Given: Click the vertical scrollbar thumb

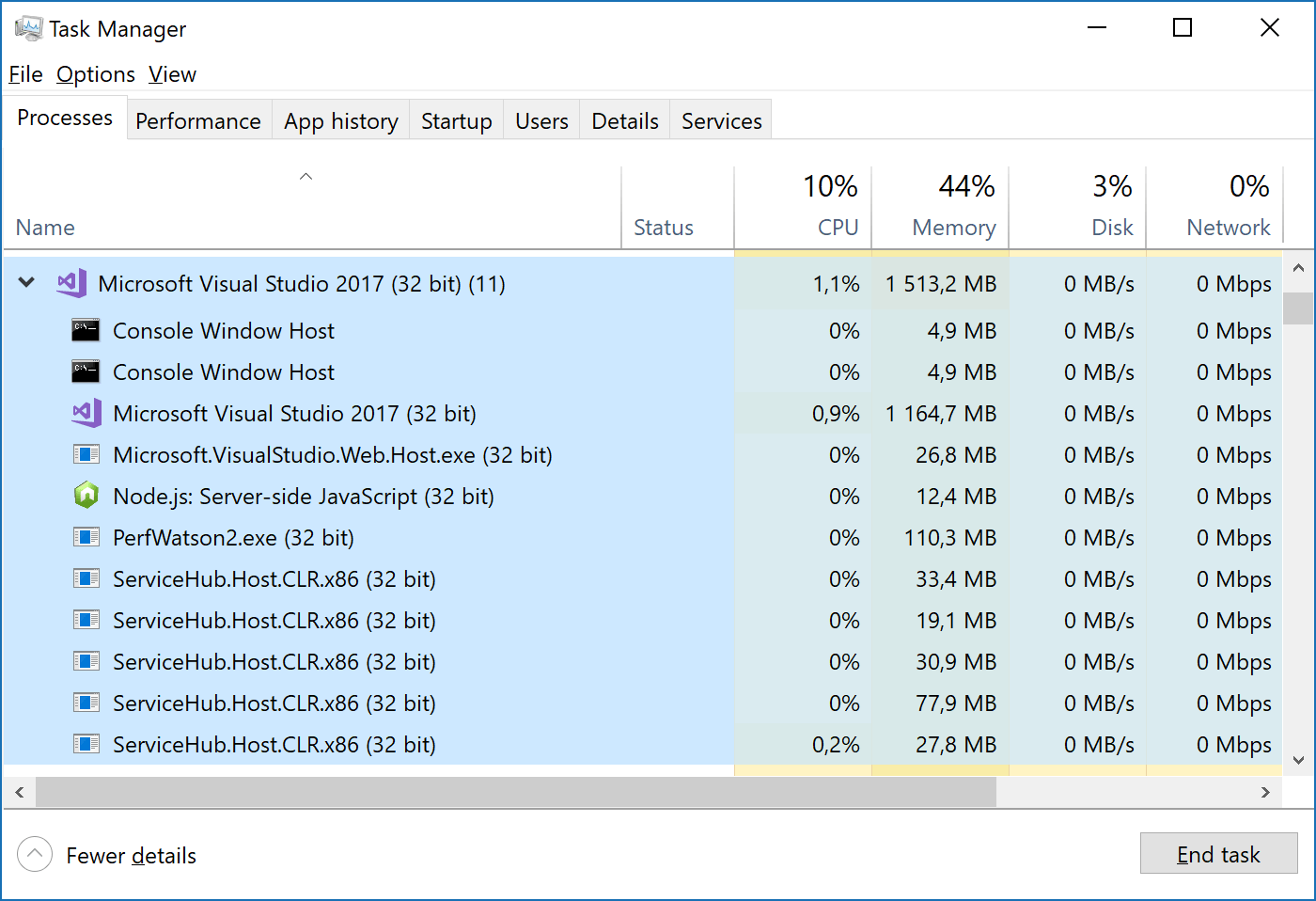Looking at the screenshot, I should 1298,308.
